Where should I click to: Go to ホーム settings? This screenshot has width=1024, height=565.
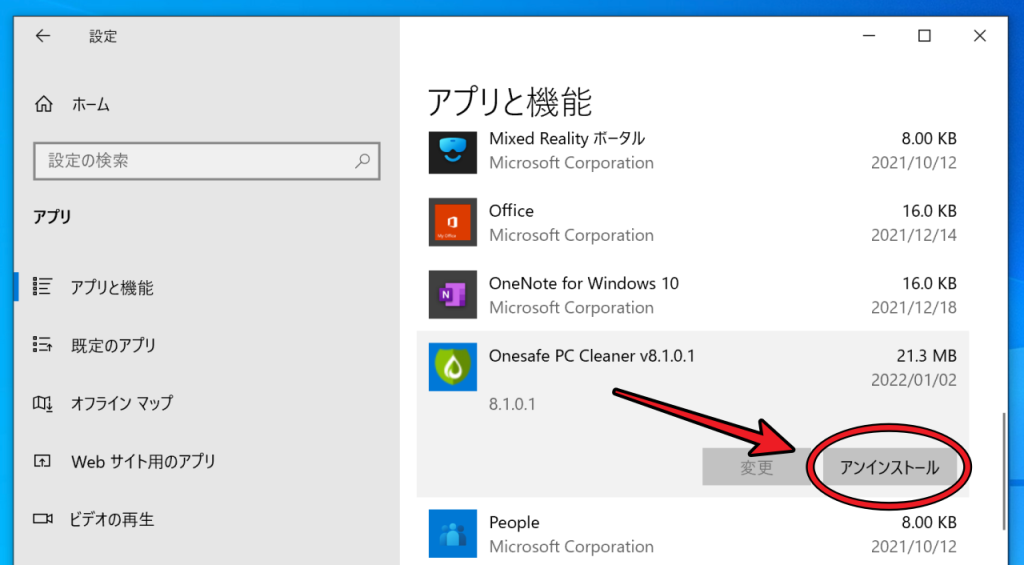tap(91, 105)
